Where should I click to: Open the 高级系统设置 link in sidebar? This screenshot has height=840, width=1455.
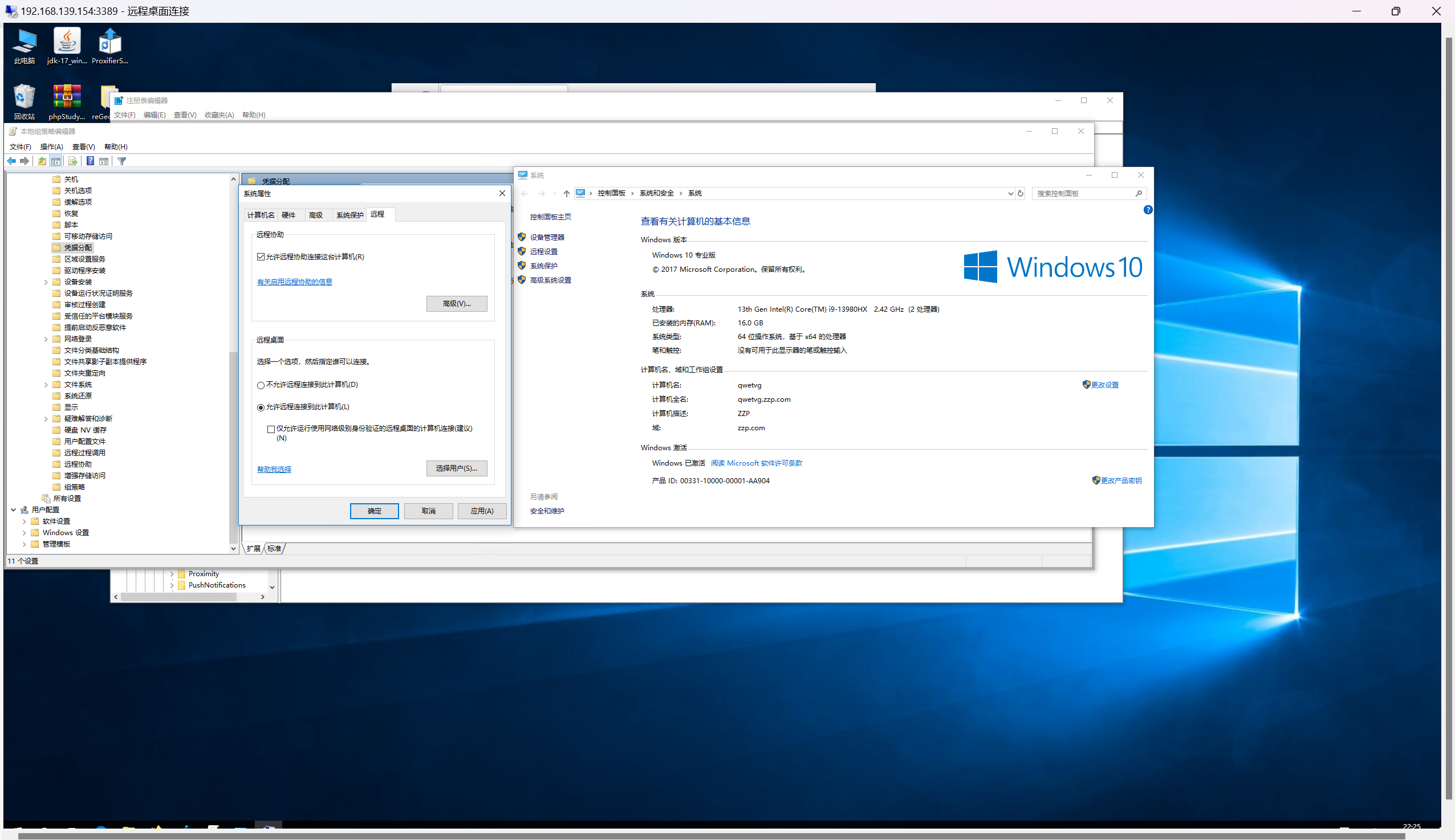click(550, 280)
